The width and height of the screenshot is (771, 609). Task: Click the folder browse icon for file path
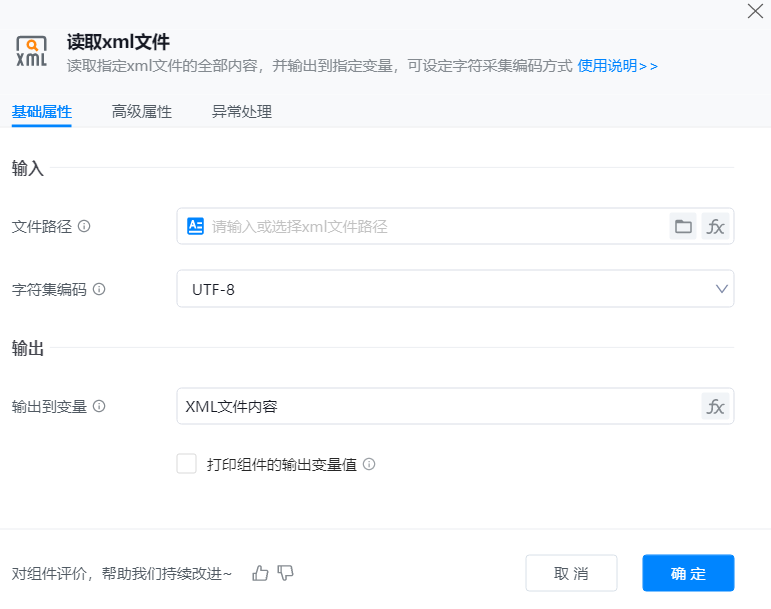click(x=683, y=226)
